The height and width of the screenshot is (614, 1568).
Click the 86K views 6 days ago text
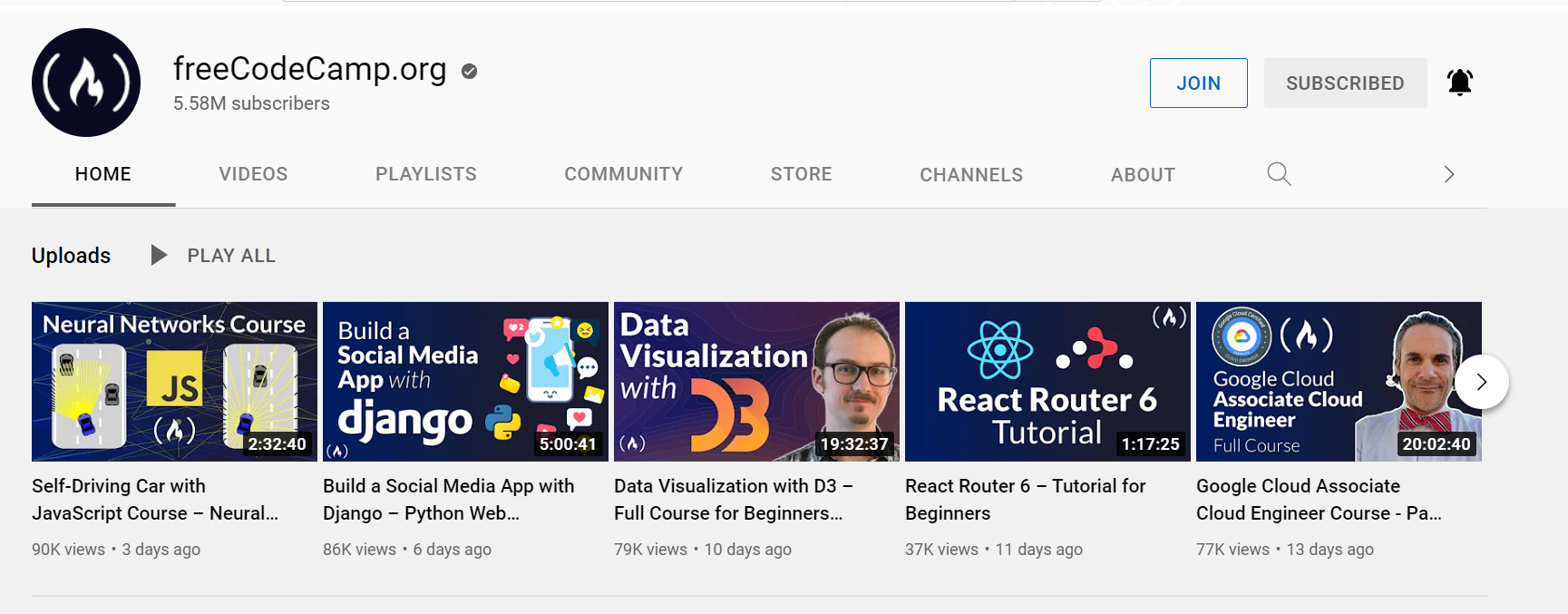[407, 550]
